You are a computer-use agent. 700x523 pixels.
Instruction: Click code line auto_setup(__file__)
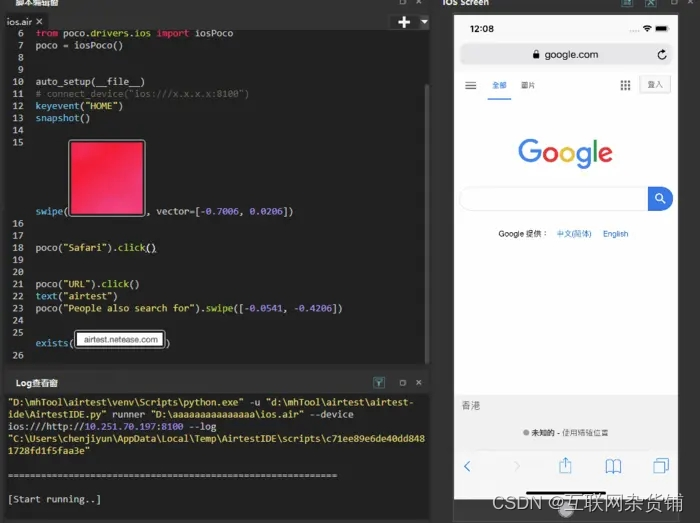(x=90, y=82)
